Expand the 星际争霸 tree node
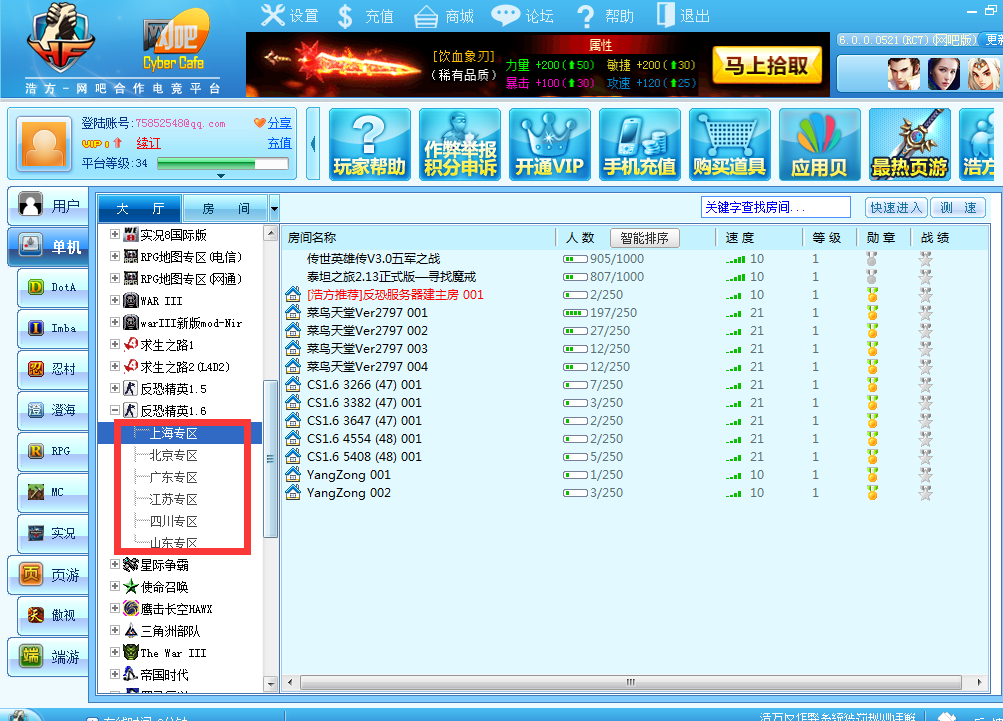The width and height of the screenshot is (1003, 721). 115,565
